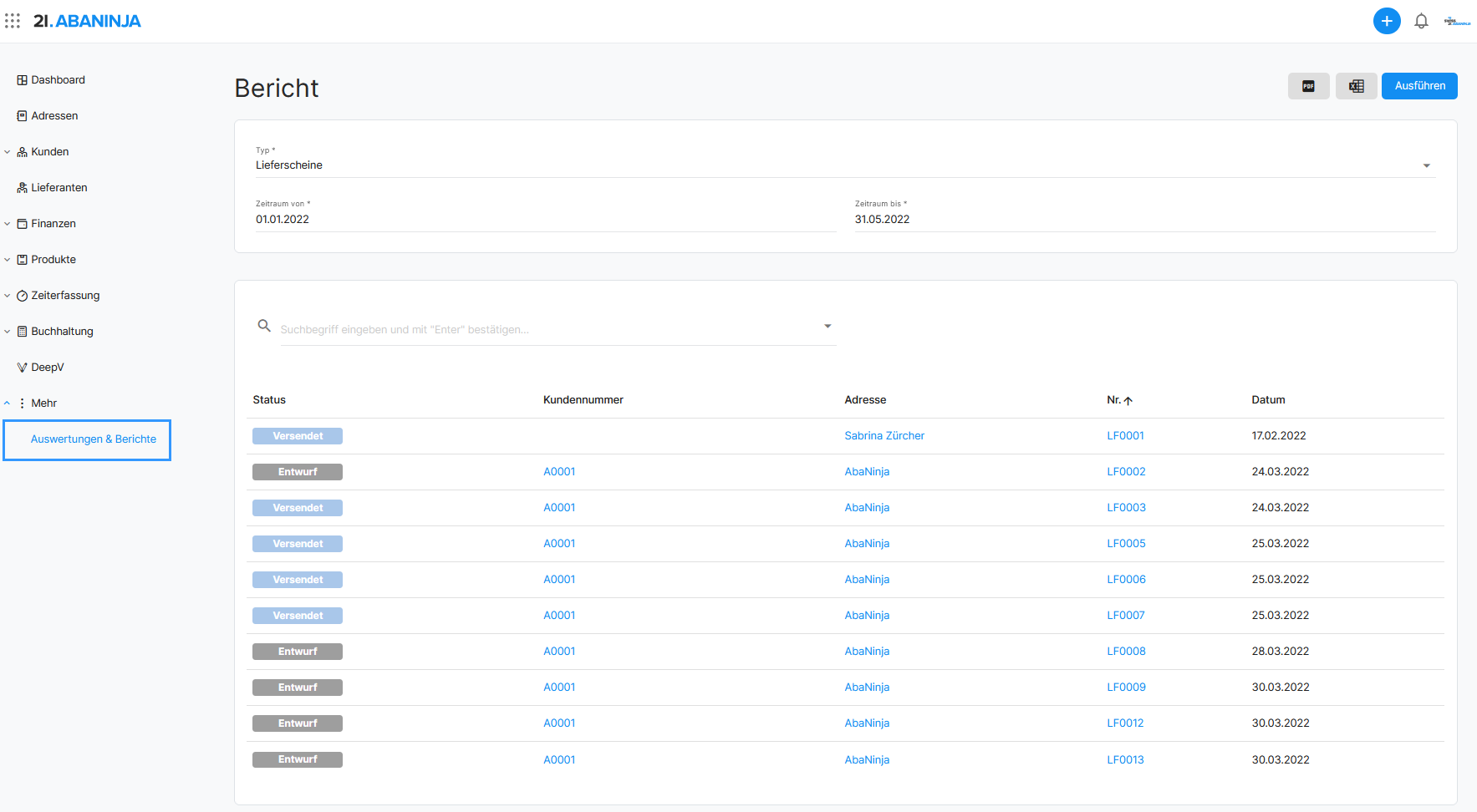Viewport: 1477px width, 812px height.
Task: Expand the search field dropdown arrow
Action: pyautogui.click(x=828, y=327)
